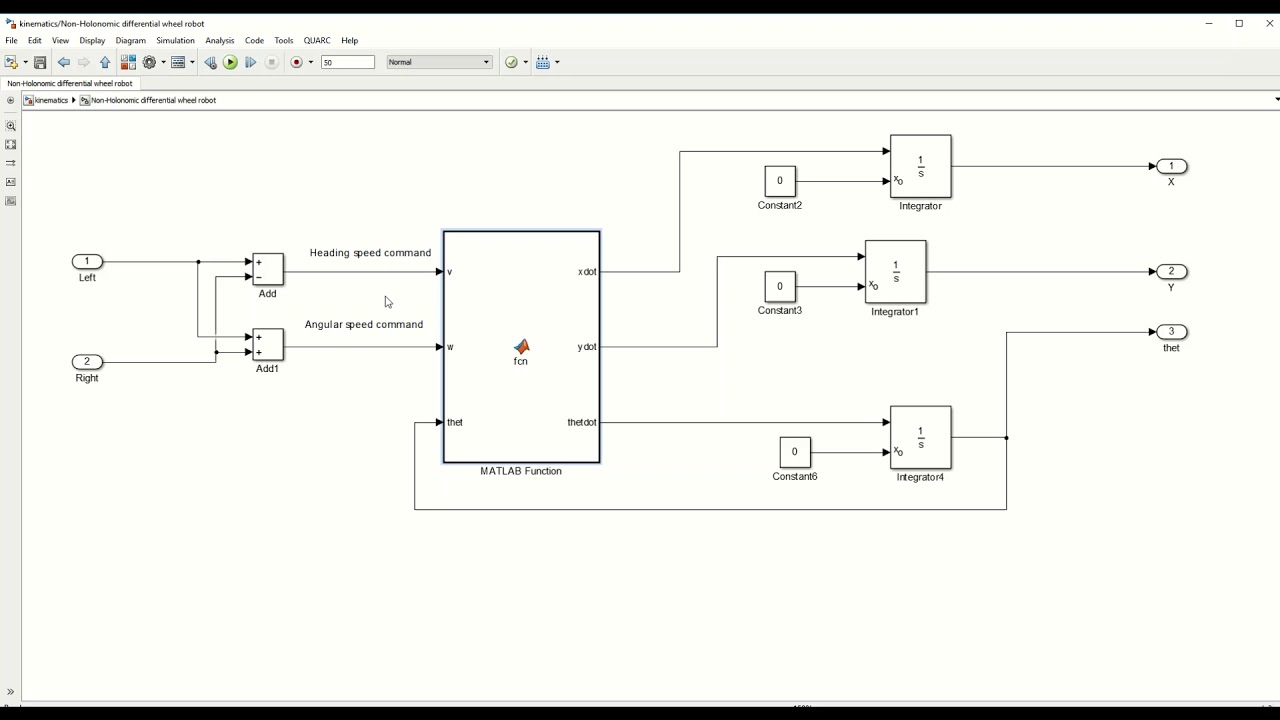Screen dimensions: 1280x720
Task: Run the simulation with green play button
Action: tap(230, 62)
